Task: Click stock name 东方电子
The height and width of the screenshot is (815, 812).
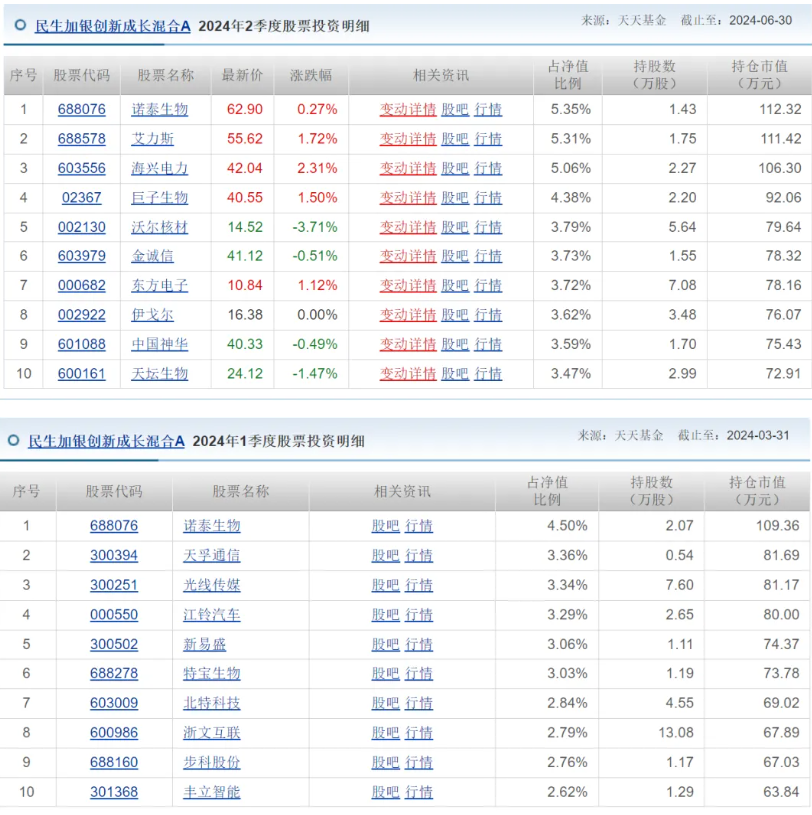Action: click(x=160, y=285)
